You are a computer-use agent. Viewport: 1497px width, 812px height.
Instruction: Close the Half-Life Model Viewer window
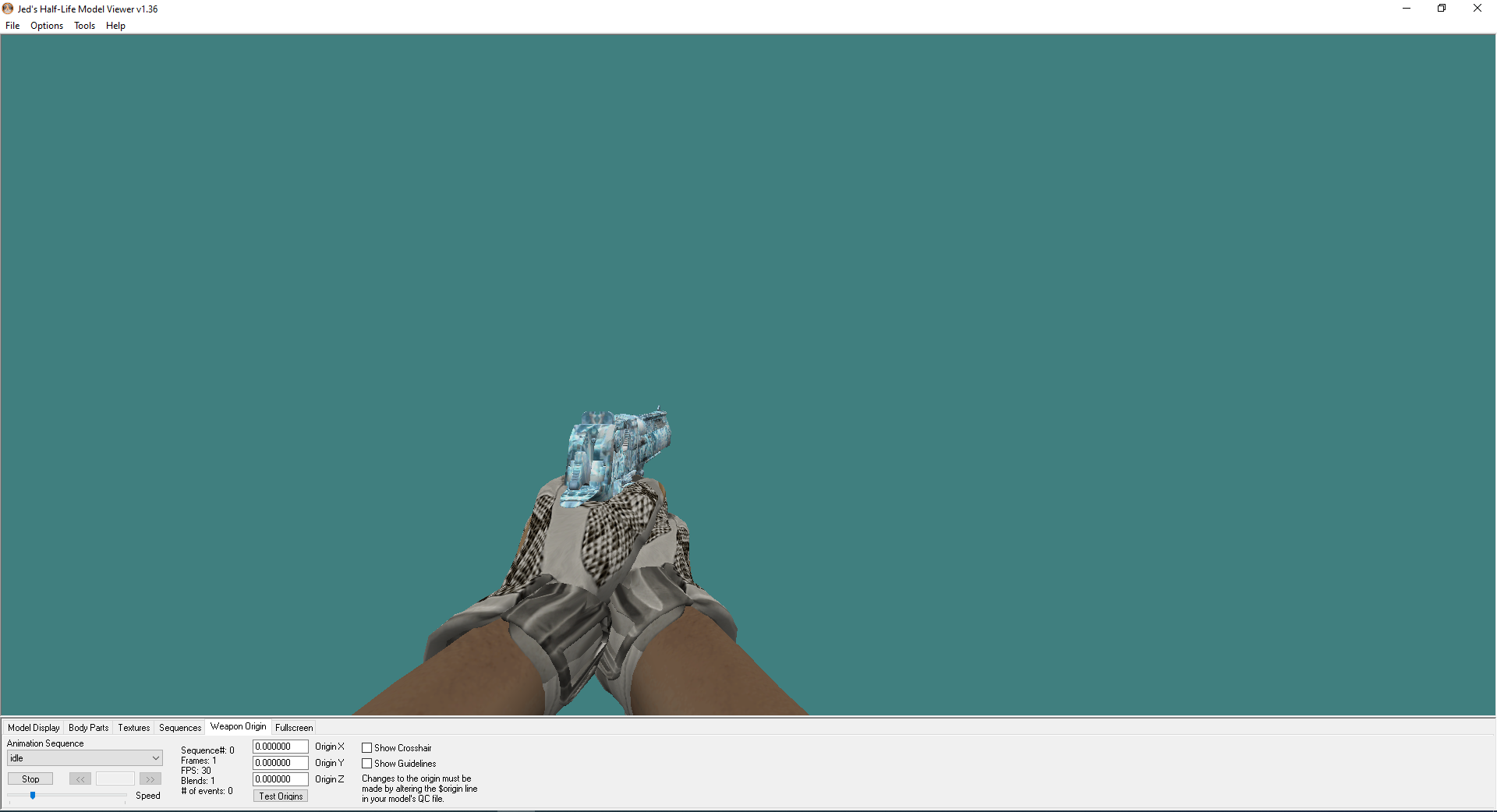(x=1478, y=9)
